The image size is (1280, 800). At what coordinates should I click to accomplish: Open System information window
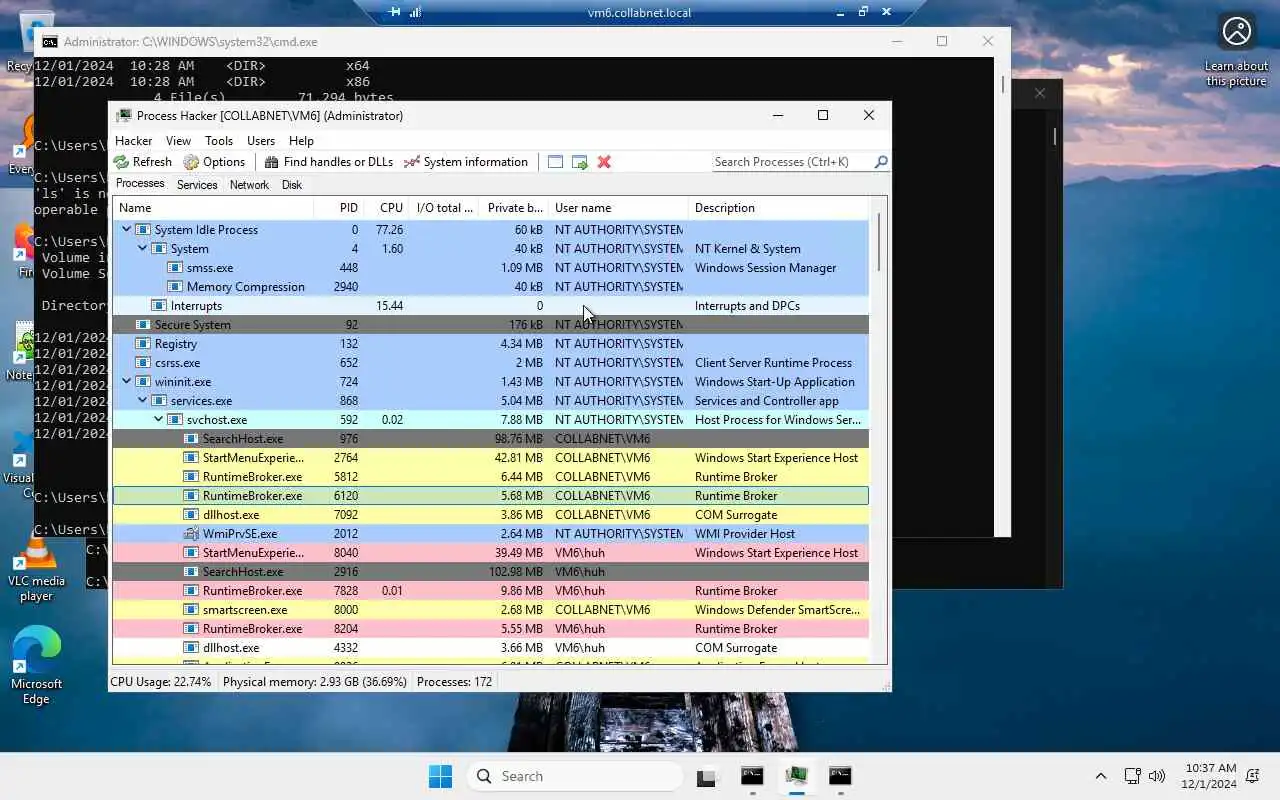465,162
